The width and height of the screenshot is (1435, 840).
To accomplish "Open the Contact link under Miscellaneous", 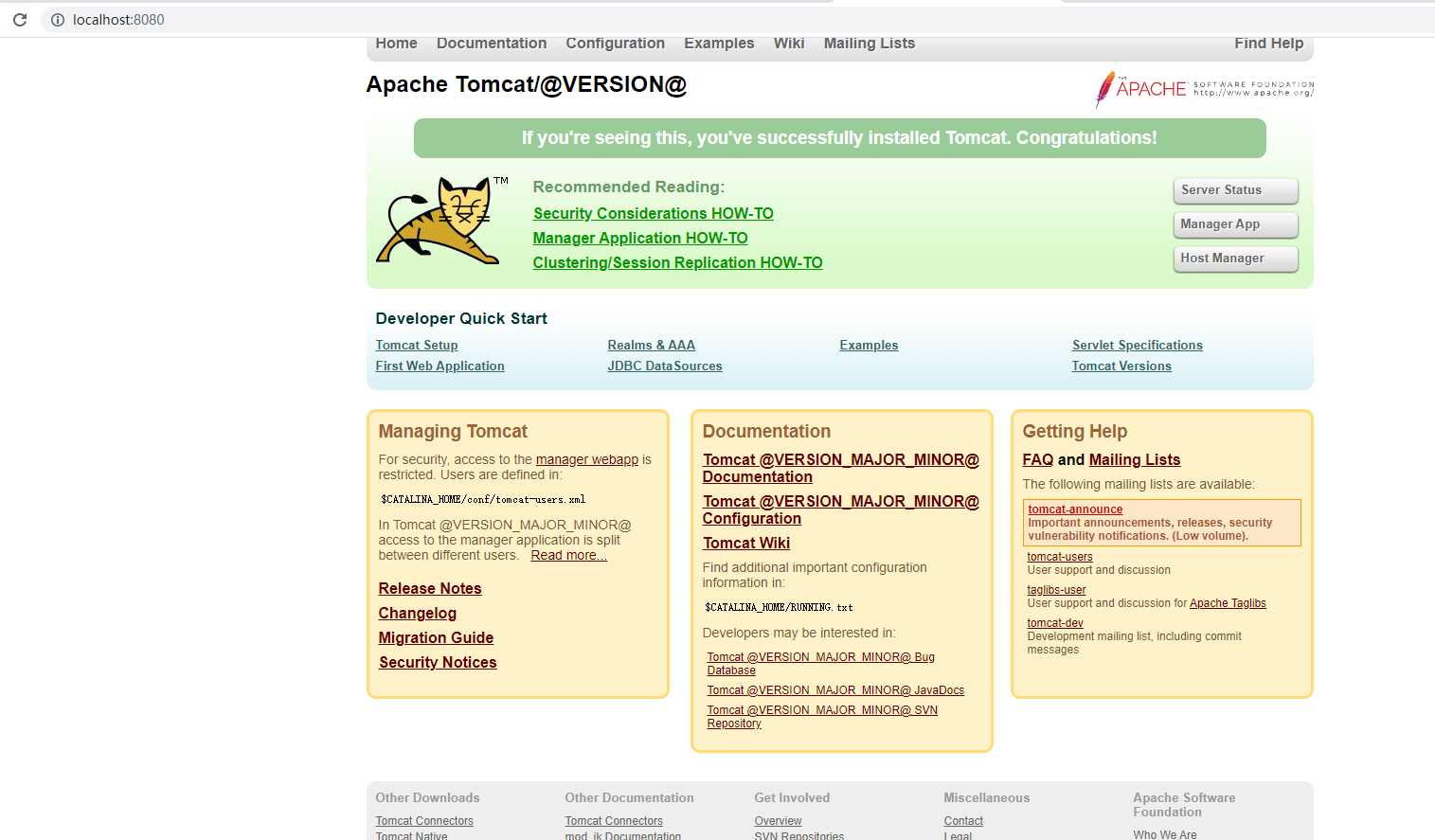I will click(x=963, y=821).
